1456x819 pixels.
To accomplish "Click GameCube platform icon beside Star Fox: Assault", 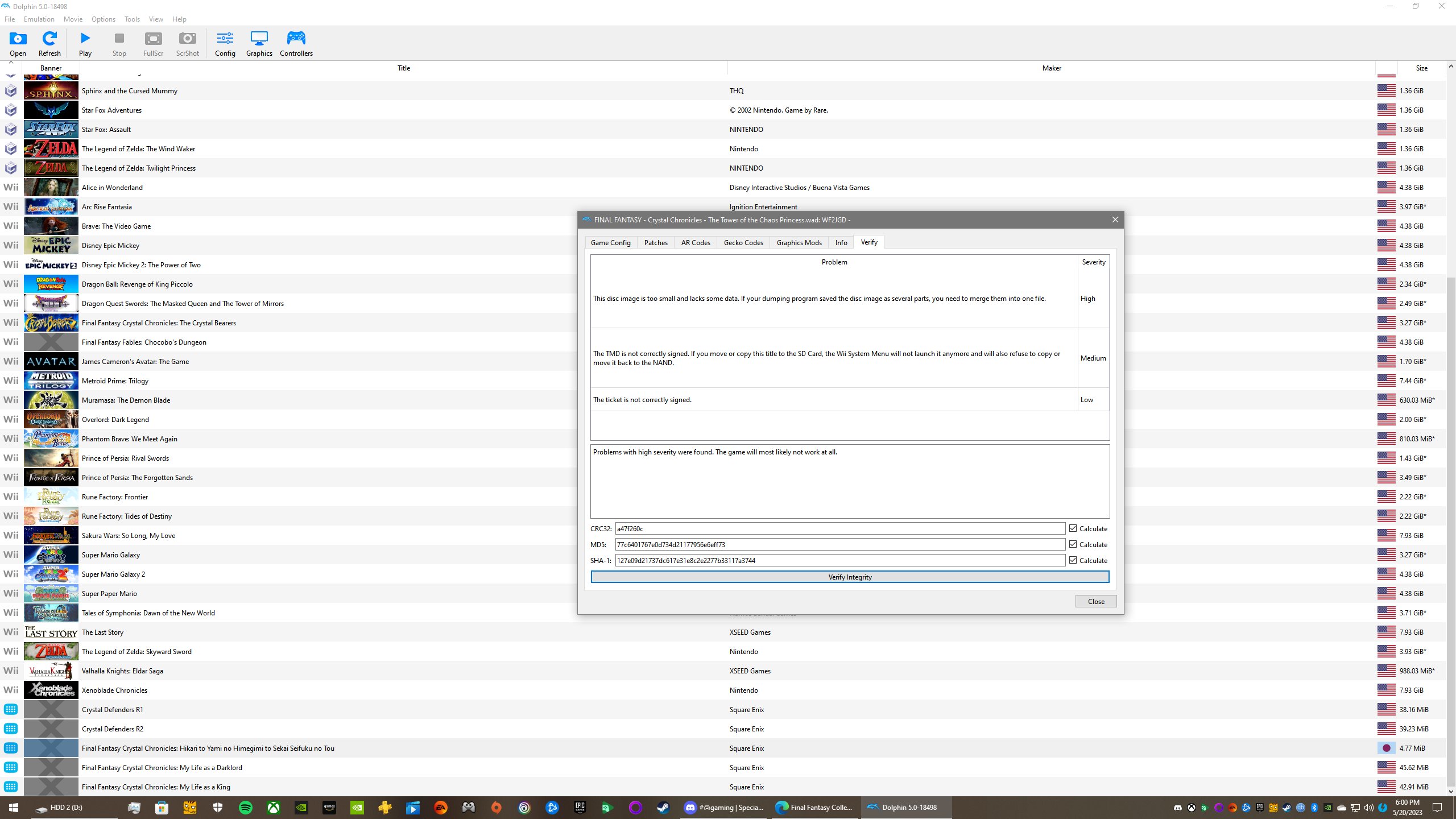I will 11,130.
